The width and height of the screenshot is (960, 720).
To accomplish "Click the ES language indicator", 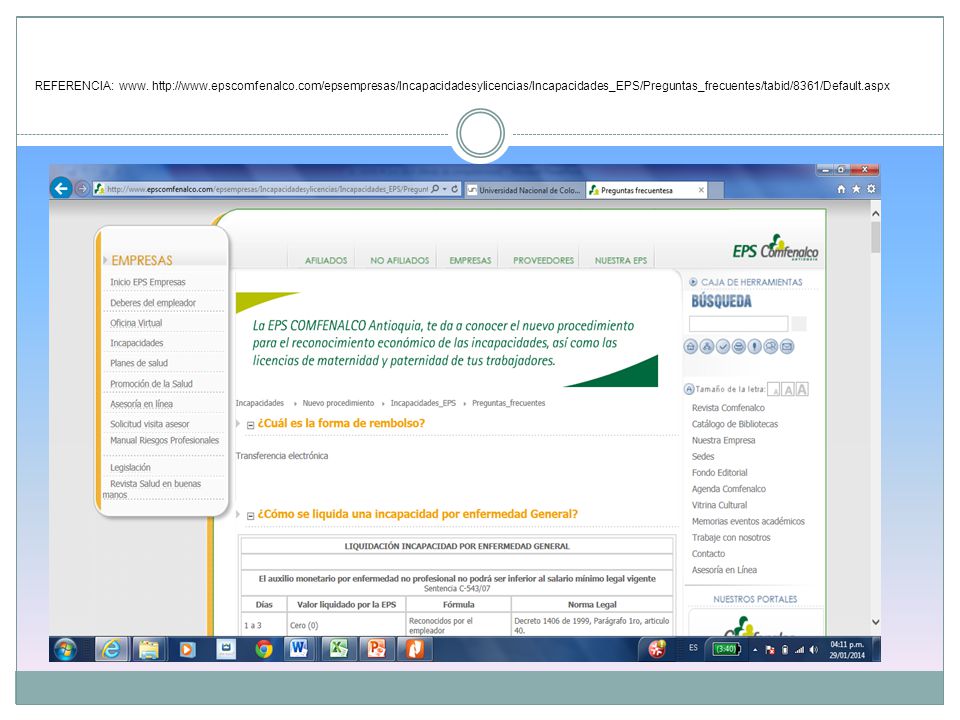I will (693, 648).
